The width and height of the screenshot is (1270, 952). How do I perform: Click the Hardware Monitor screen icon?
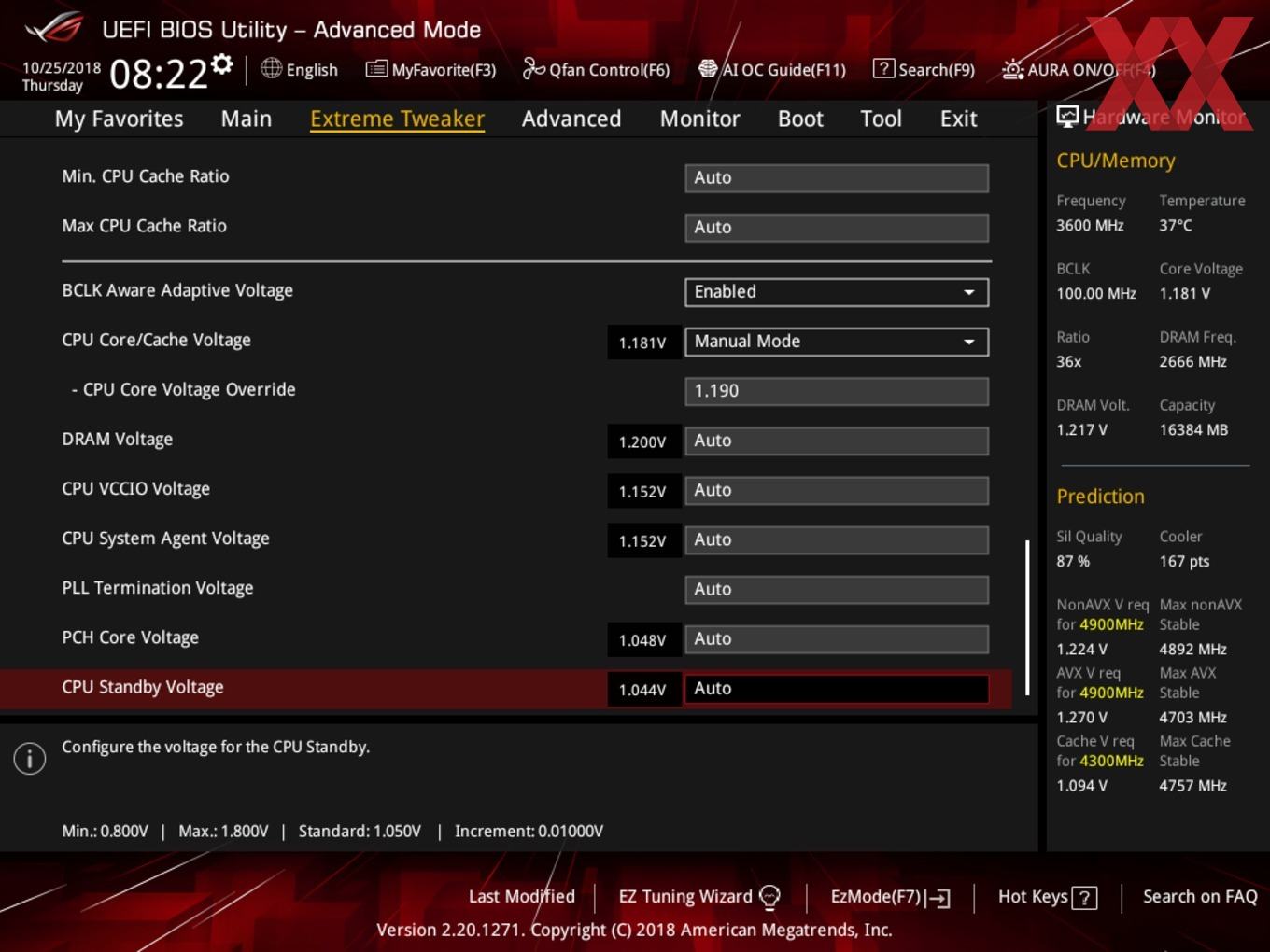coord(1067,117)
